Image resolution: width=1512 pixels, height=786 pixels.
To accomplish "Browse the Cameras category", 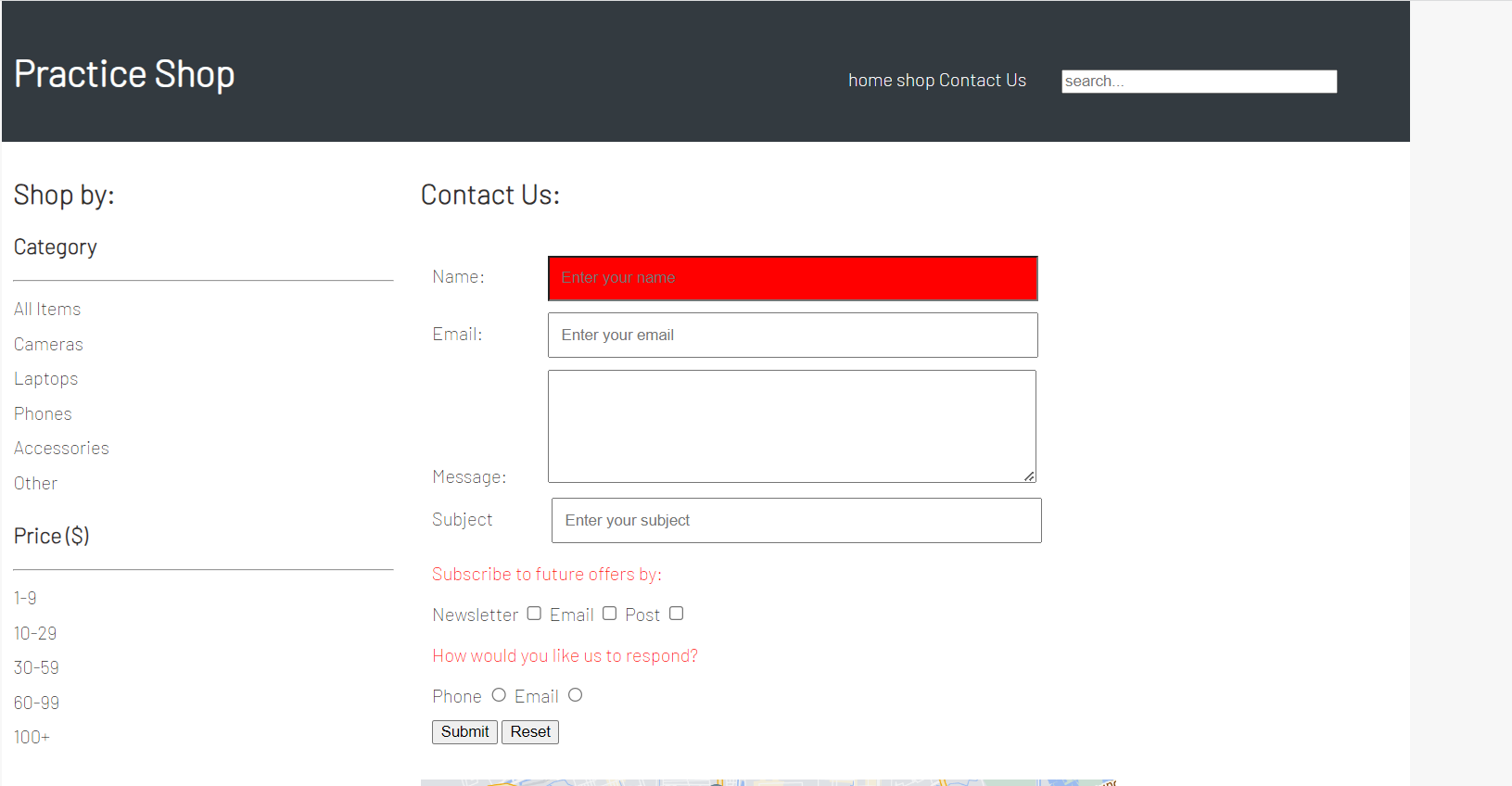I will click(48, 344).
